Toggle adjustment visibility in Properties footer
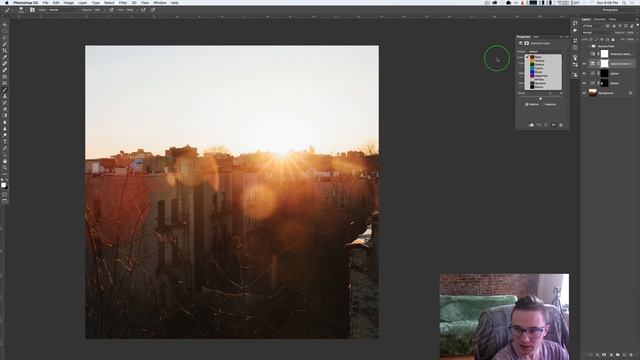Screen dimensions: 640x360 click(553, 125)
